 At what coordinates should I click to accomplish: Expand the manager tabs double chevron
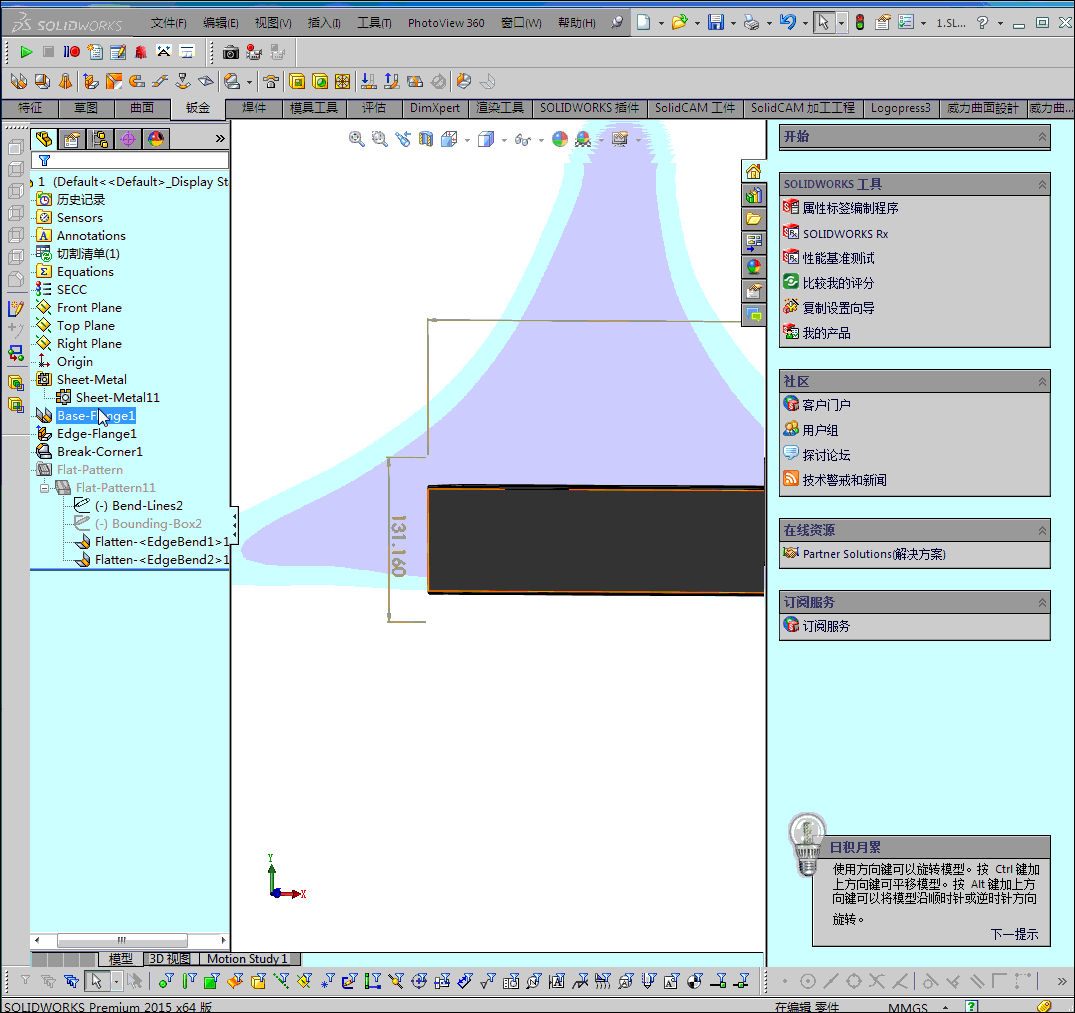point(220,138)
